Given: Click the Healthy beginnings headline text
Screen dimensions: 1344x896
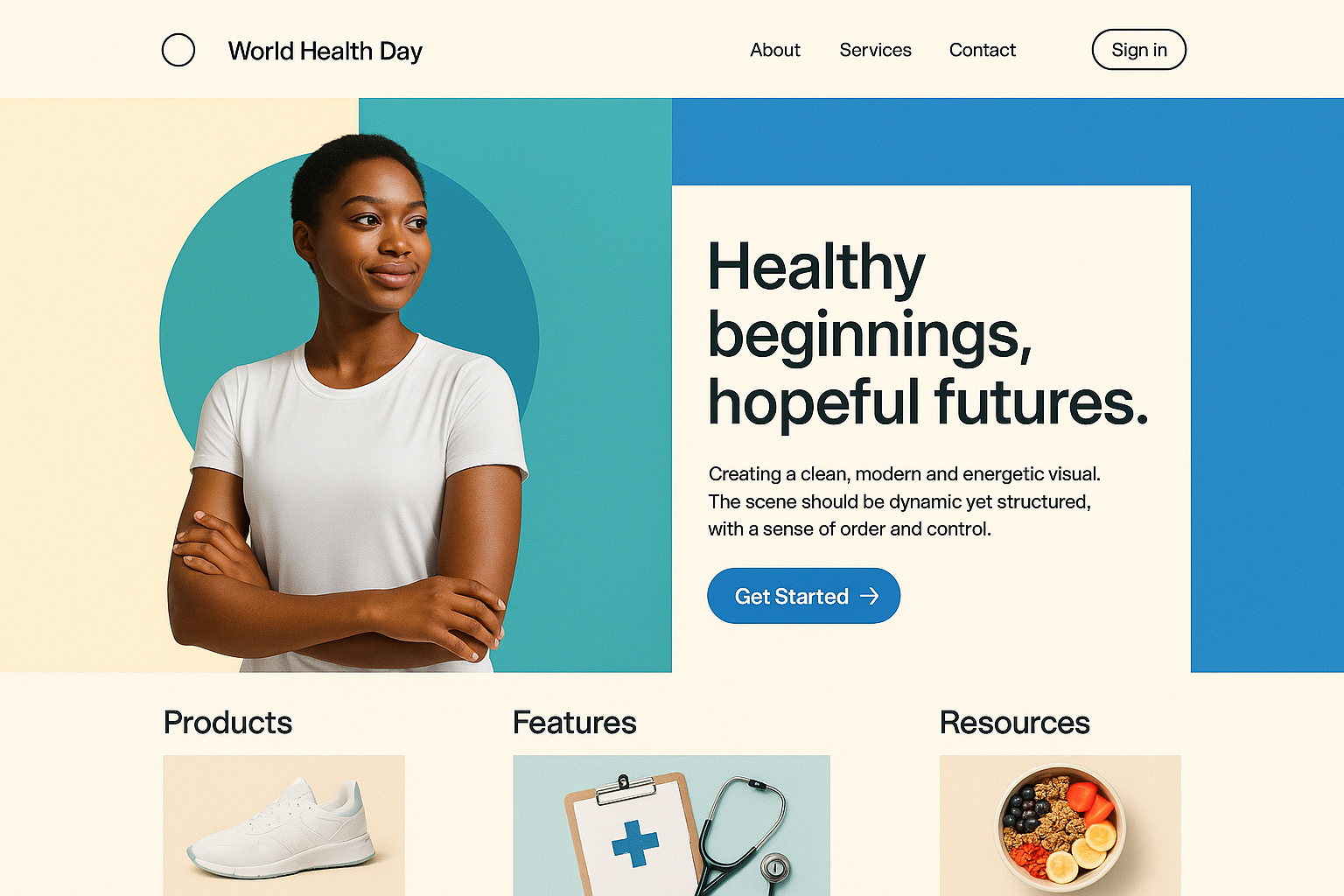Looking at the screenshot, I should coord(927,334).
